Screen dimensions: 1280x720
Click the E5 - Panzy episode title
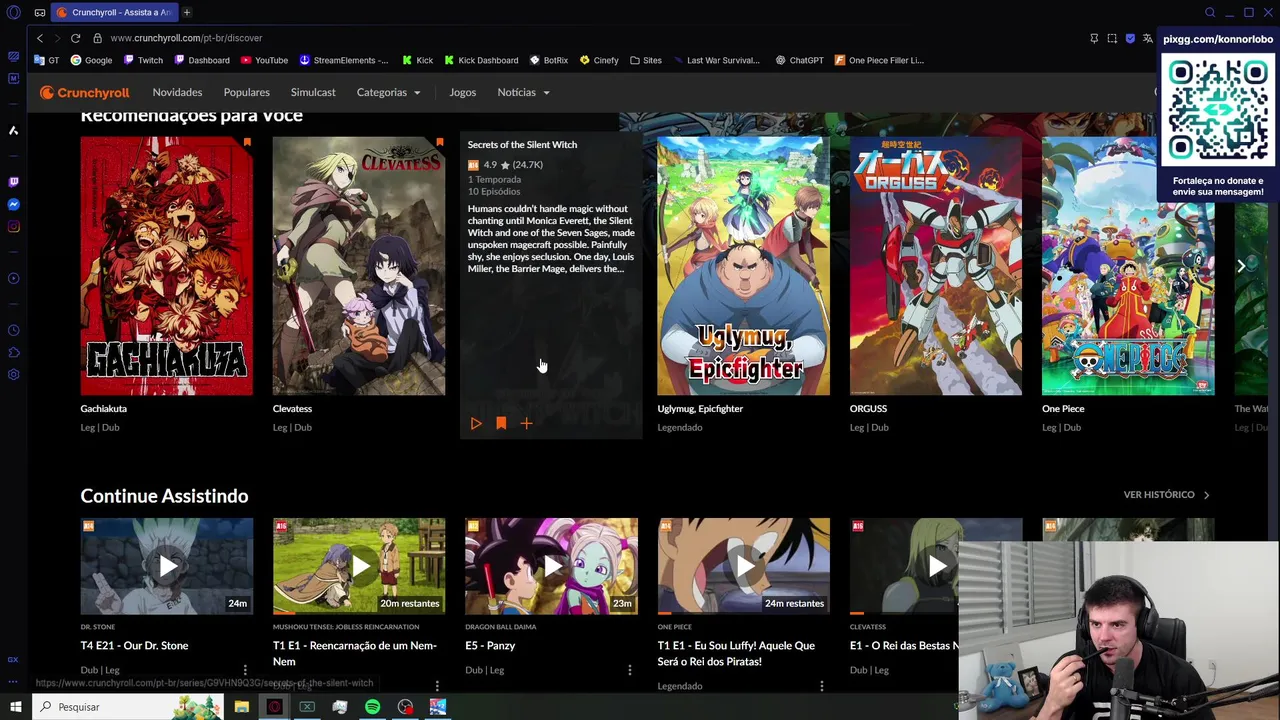pyautogui.click(x=490, y=646)
